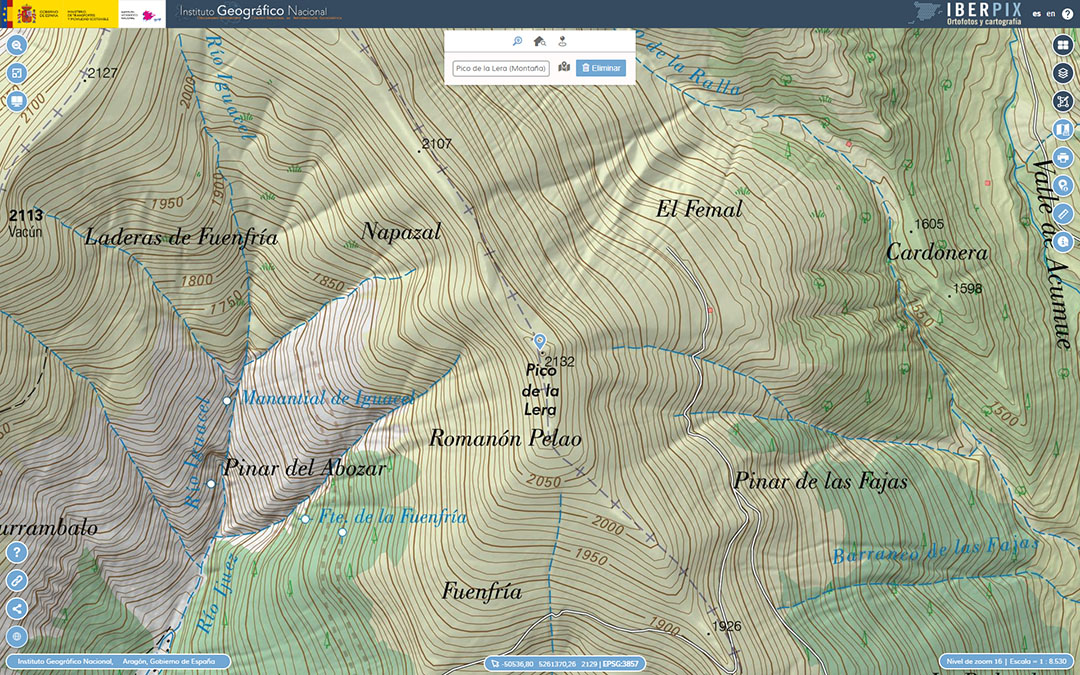Open help via top-right question mark

[x=1066, y=13]
